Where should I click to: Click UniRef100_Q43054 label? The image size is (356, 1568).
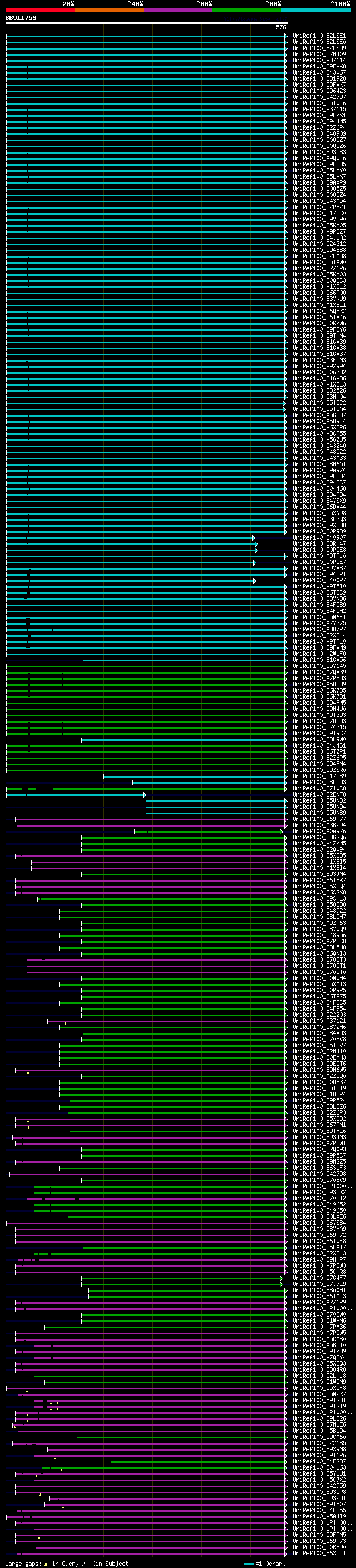pos(319,201)
